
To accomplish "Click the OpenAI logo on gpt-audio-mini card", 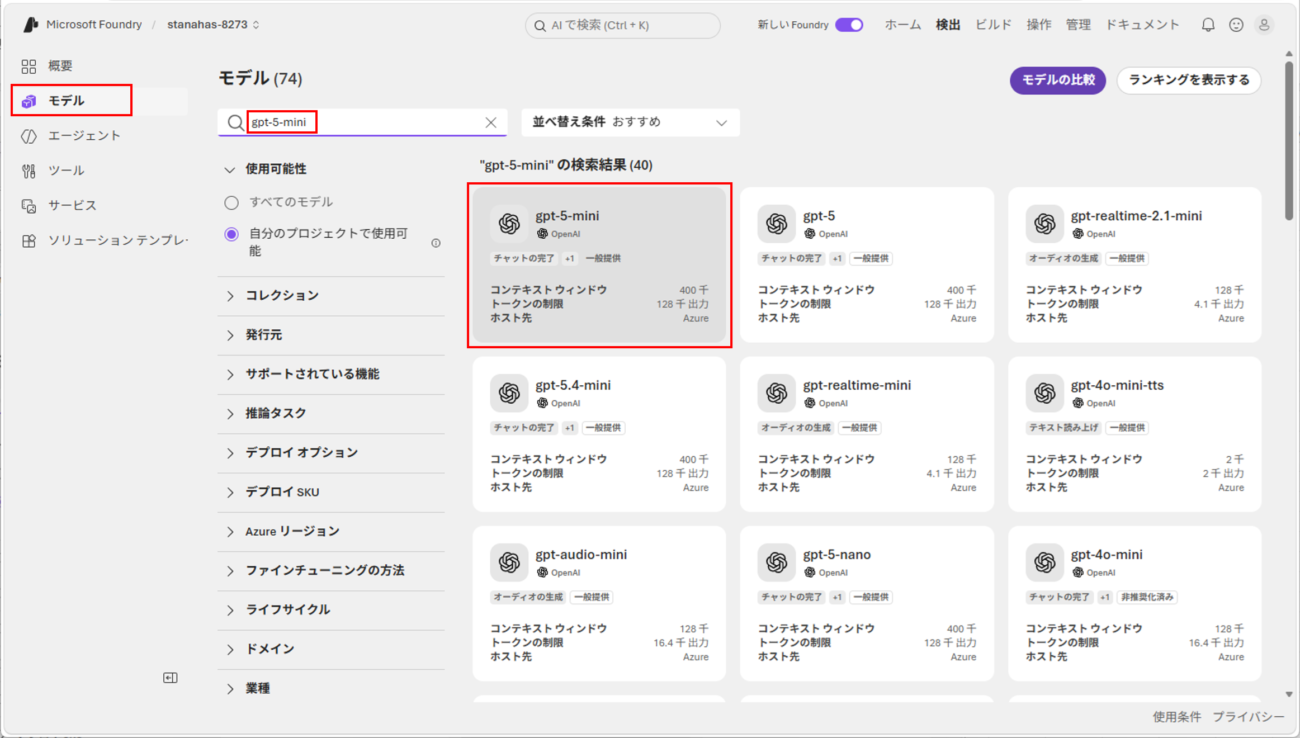I will pos(509,563).
